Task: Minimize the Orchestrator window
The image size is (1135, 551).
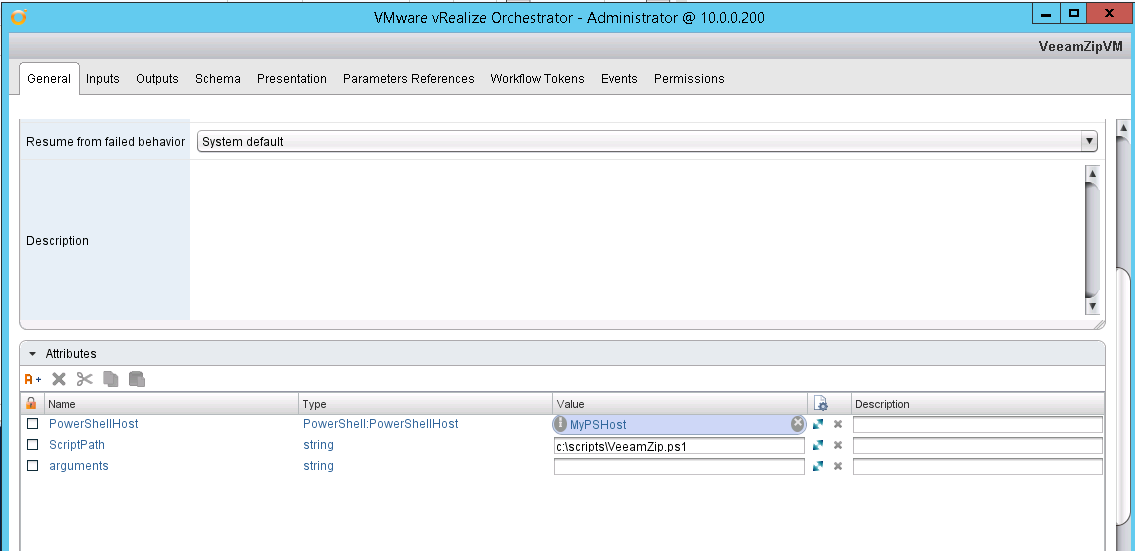Action: [x=1046, y=14]
